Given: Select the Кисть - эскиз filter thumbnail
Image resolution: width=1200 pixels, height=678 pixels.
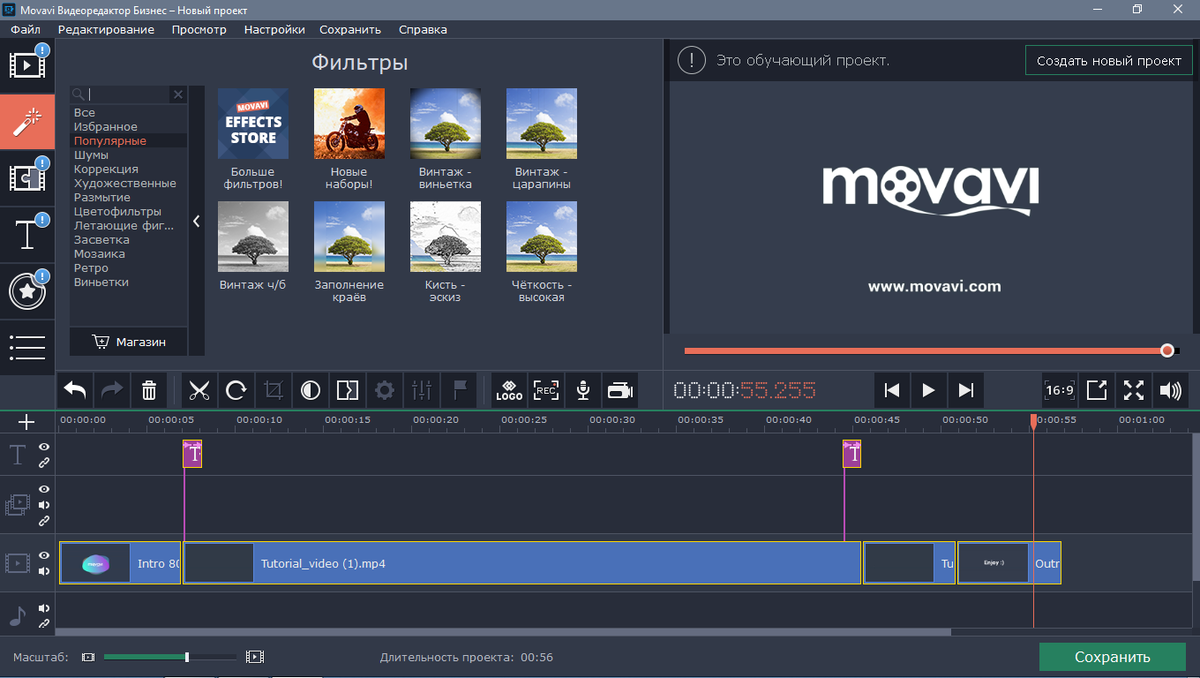Looking at the screenshot, I should (445, 236).
